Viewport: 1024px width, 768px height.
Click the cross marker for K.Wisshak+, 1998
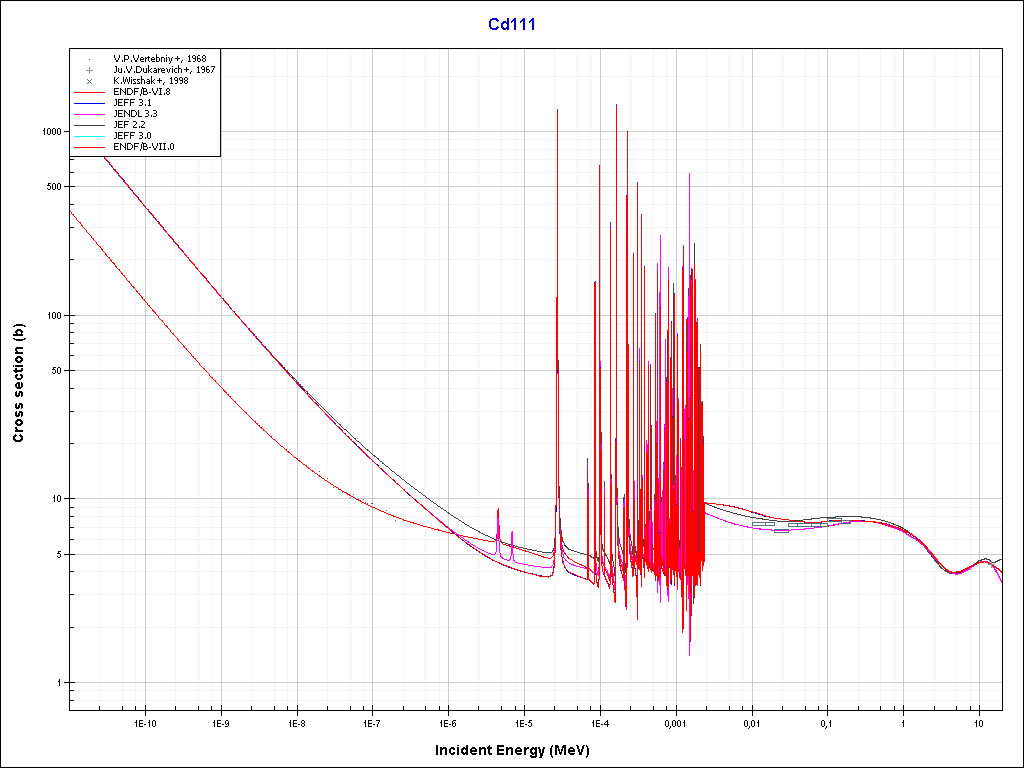pos(89,81)
